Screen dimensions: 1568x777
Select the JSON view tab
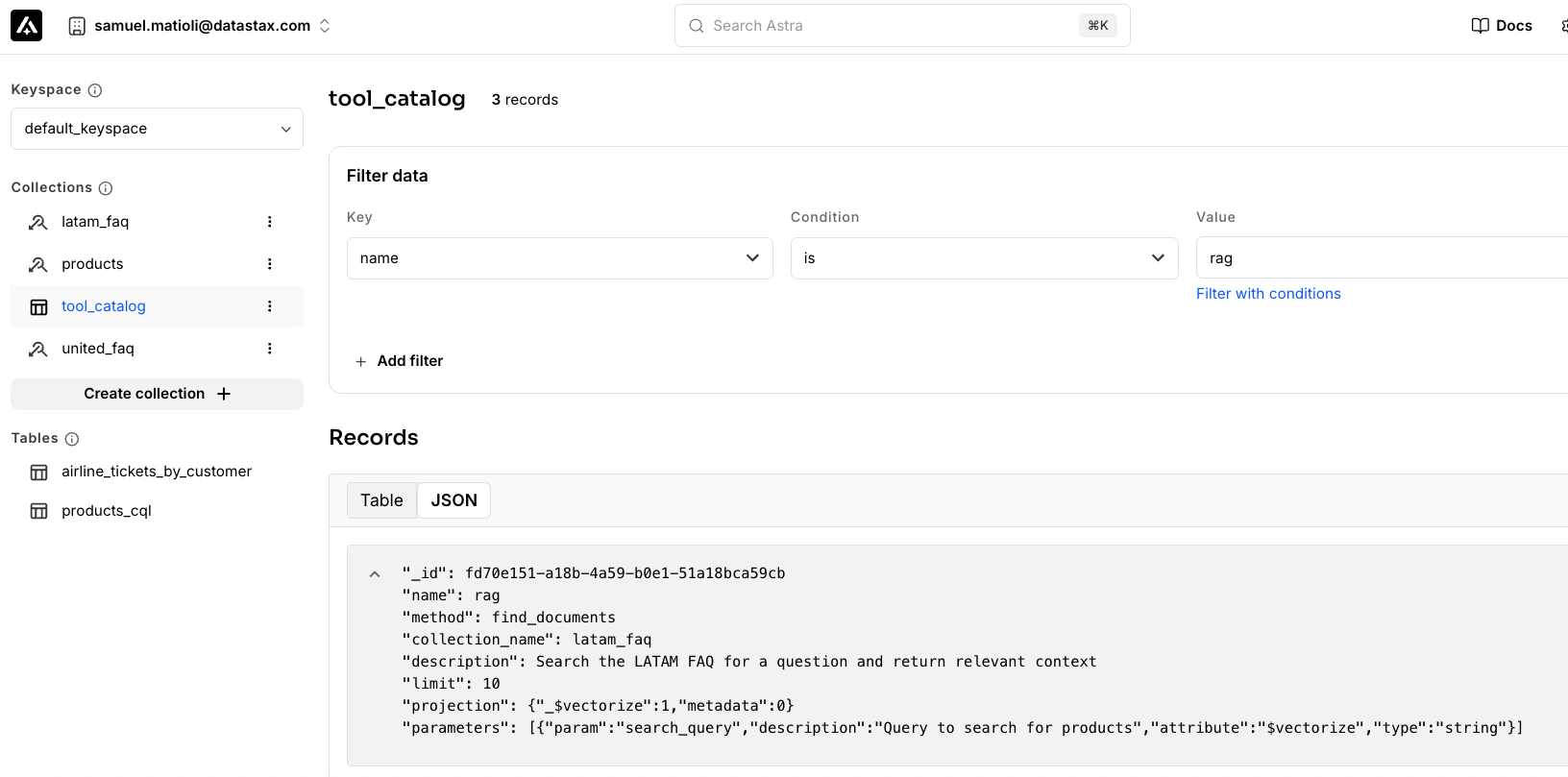pos(453,500)
